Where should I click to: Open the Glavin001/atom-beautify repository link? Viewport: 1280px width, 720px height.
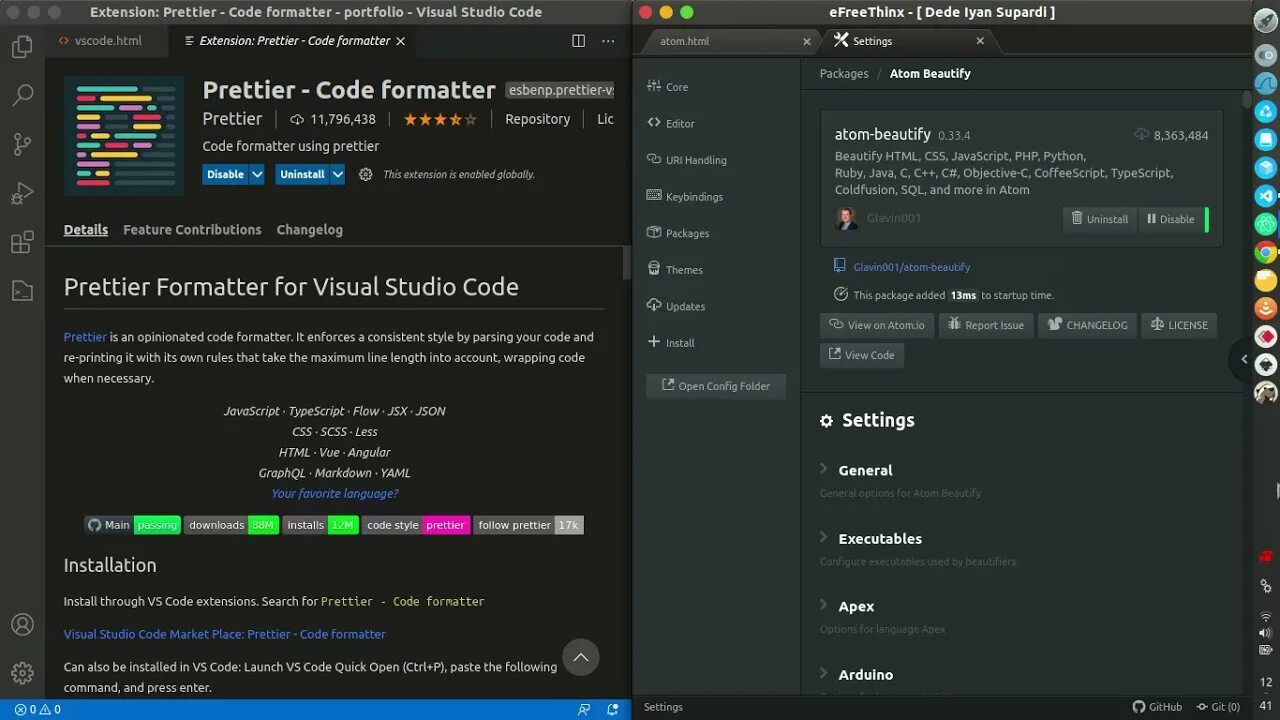912,267
